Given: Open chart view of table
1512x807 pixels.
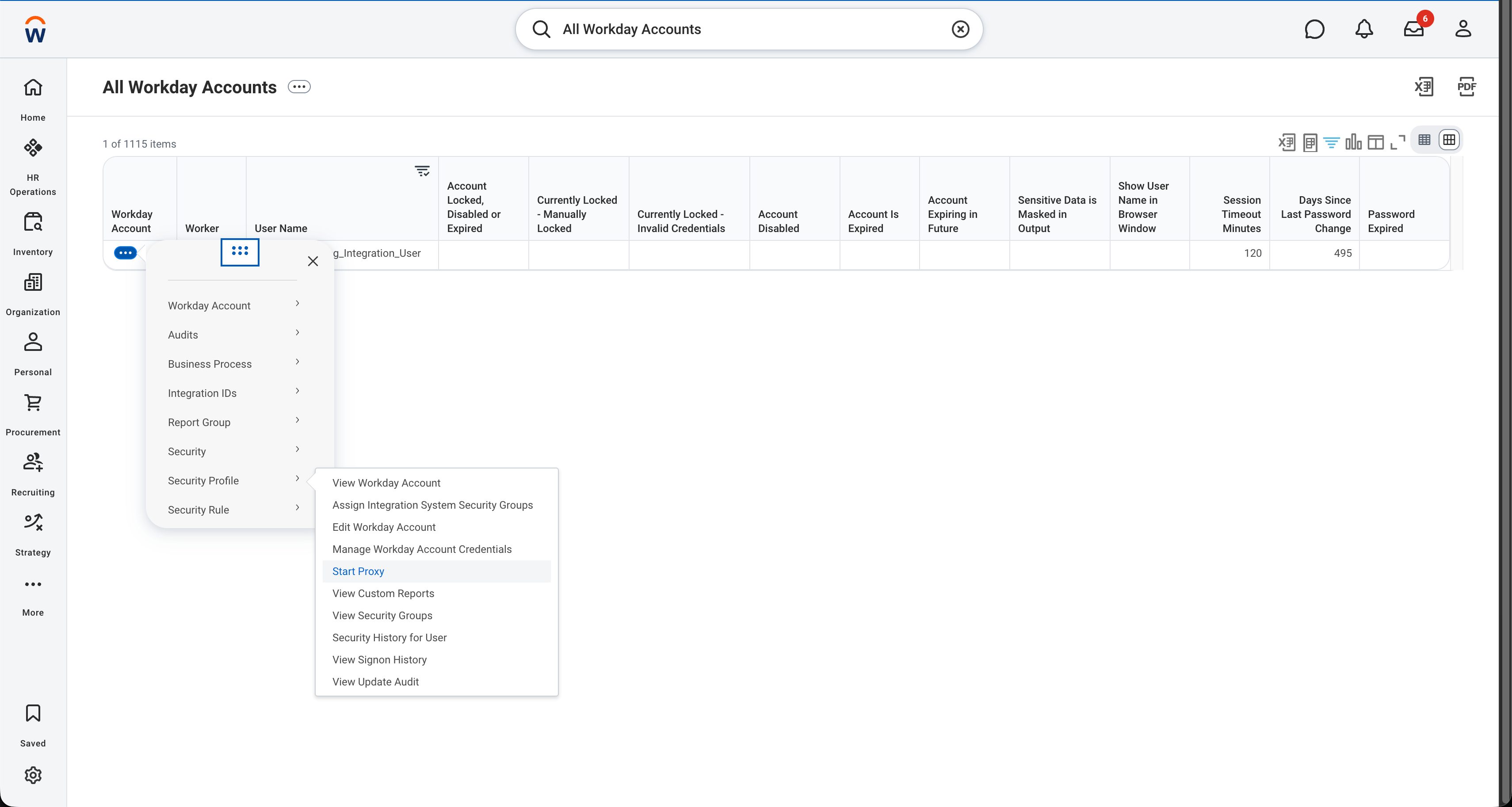Looking at the screenshot, I should click(1354, 142).
